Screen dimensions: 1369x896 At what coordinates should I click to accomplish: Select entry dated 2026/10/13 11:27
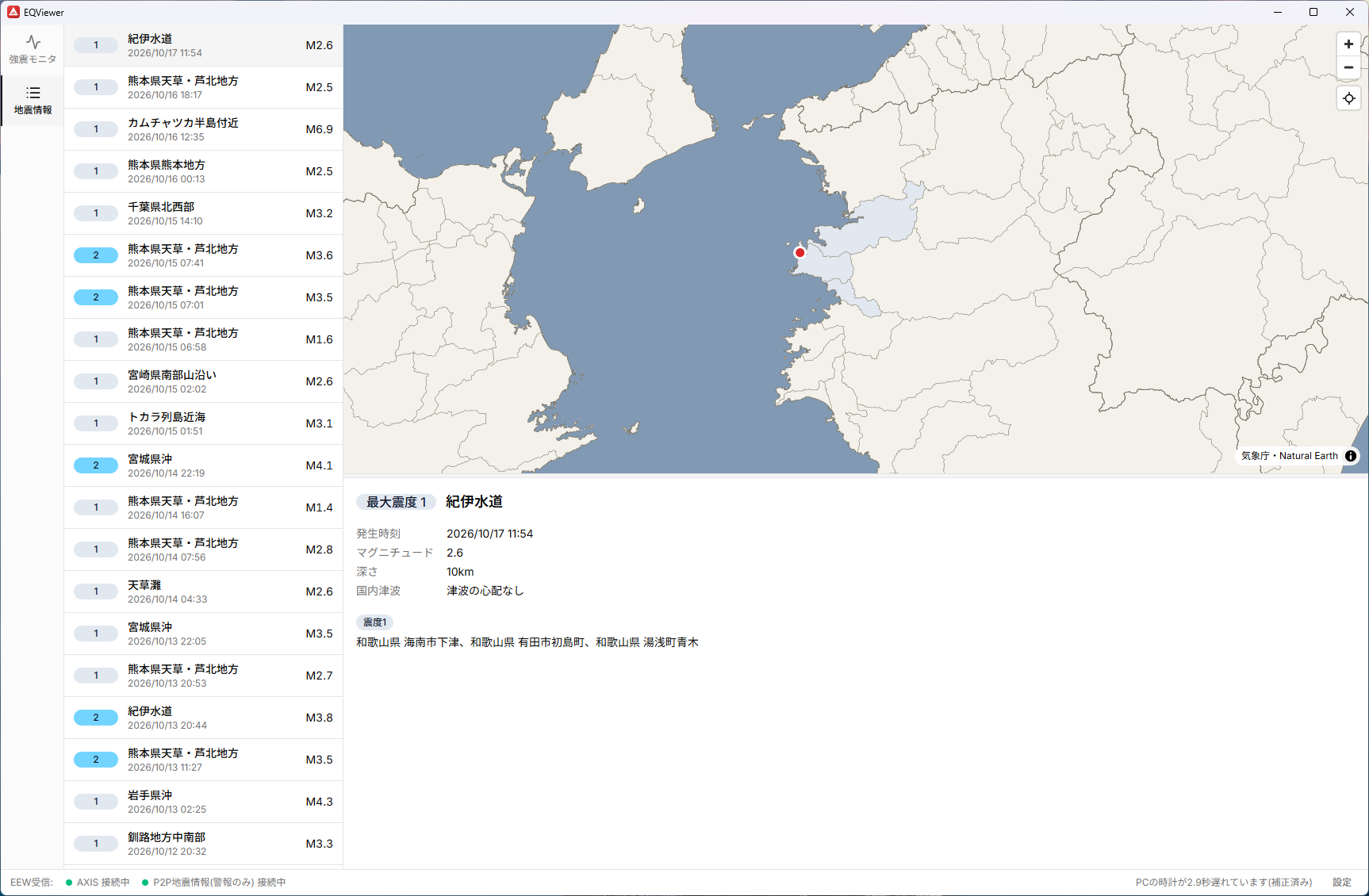click(x=203, y=760)
